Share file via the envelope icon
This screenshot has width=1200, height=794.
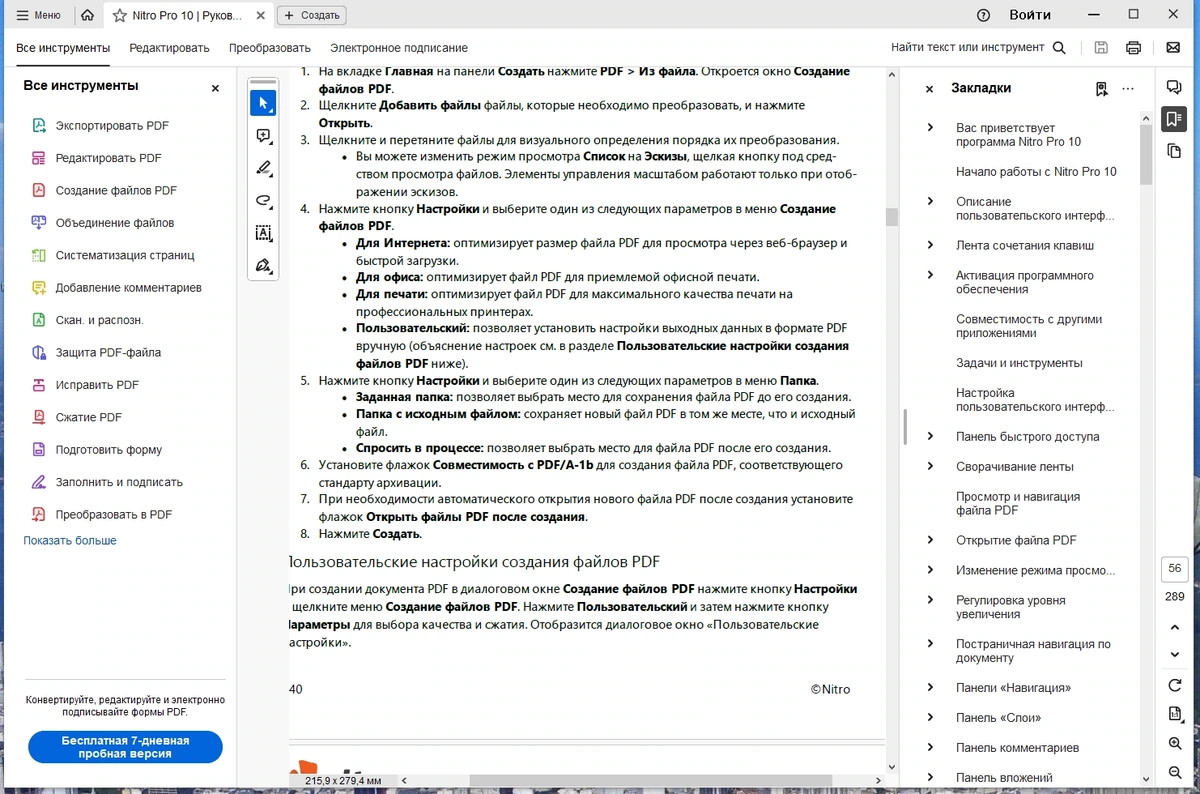point(1173,48)
